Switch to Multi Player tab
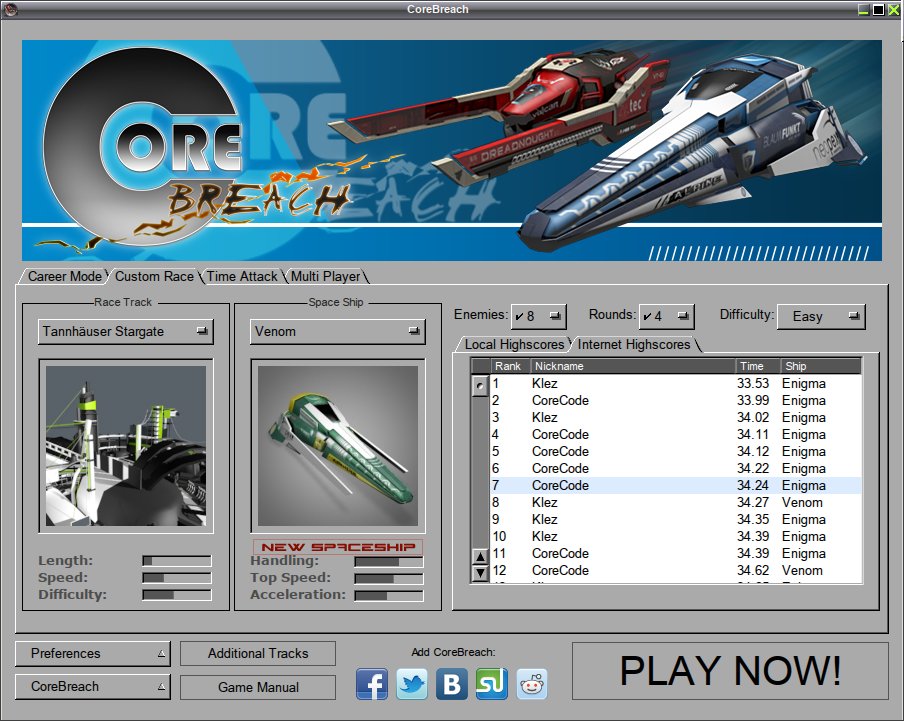904x721 pixels. (x=326, y=277)
